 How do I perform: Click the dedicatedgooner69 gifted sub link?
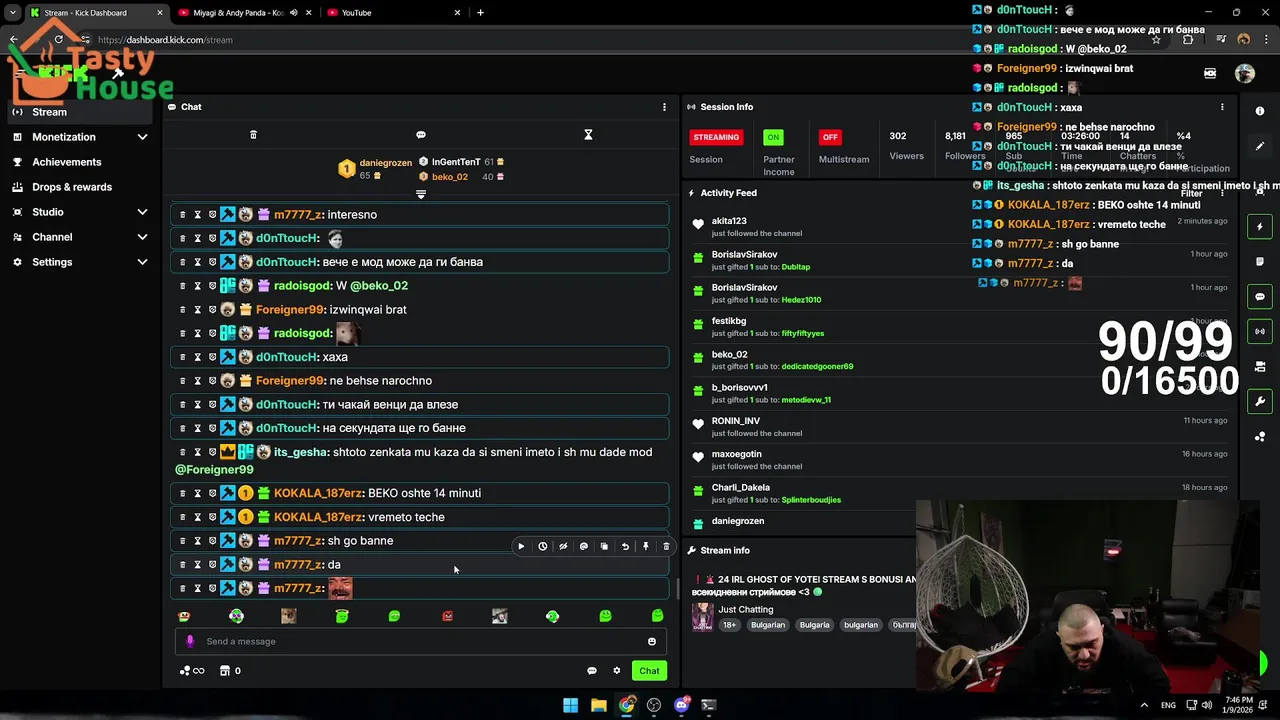[817, 366]
